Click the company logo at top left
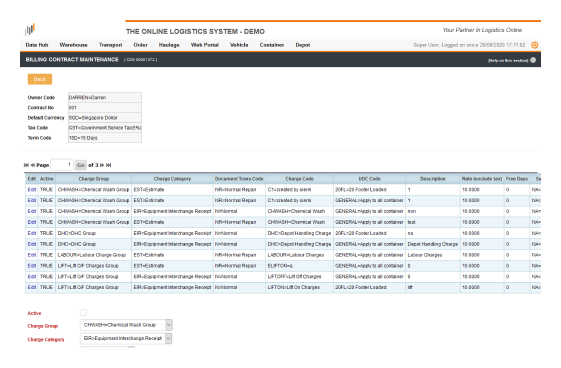Viewport: 561px width, 368px height. click(30, 29)
